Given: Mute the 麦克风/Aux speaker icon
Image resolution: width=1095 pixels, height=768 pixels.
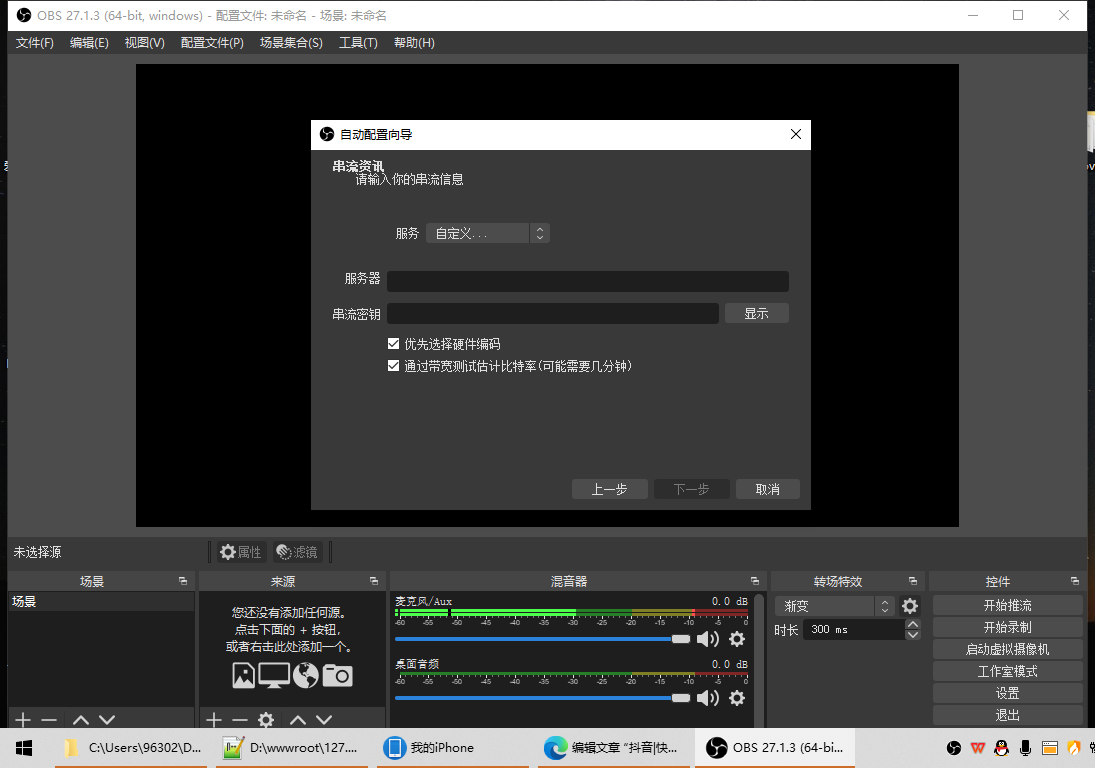Looking at the screenshot, I should [707, 639].
